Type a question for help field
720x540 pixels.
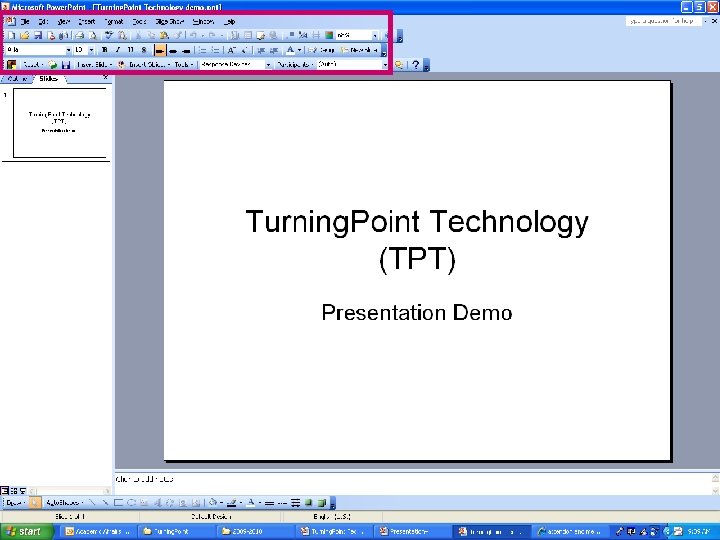(x=664, y=21)
